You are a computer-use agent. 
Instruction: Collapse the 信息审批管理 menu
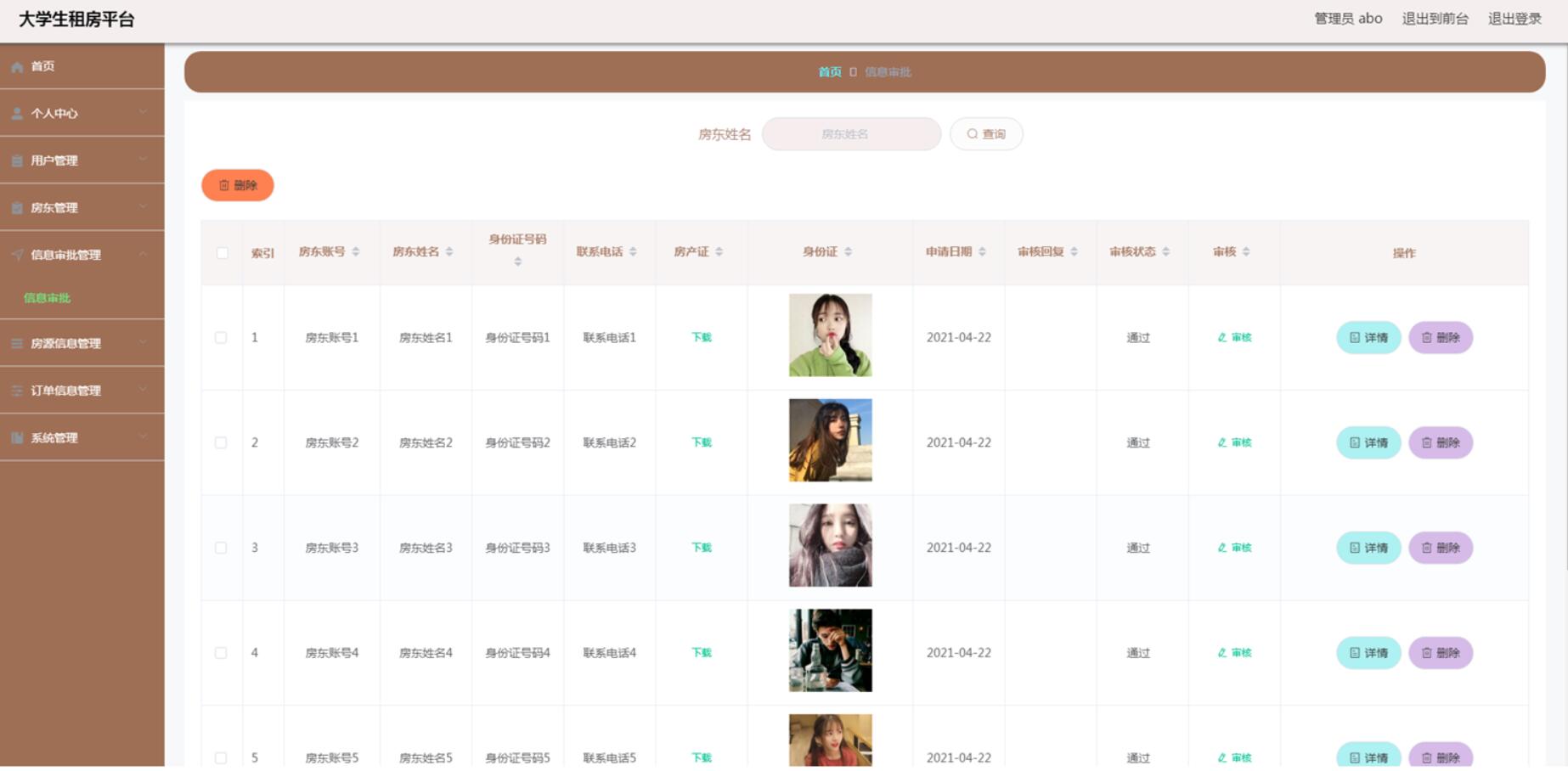(x=82, y=255)
